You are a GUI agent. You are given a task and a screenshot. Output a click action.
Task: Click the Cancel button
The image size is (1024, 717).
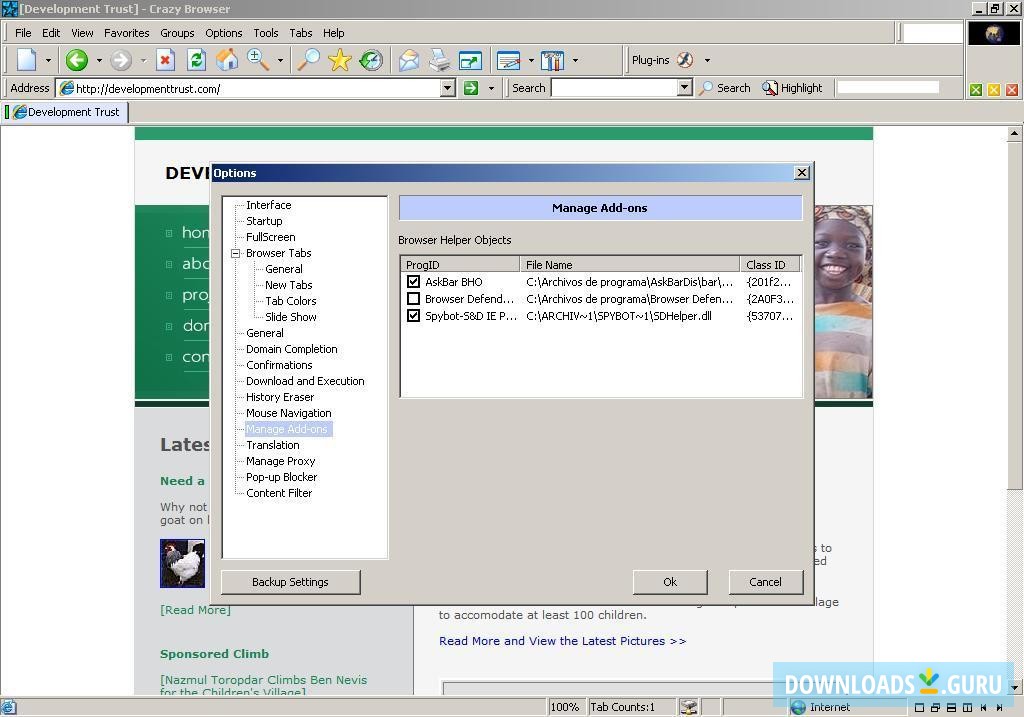point(765,582)
